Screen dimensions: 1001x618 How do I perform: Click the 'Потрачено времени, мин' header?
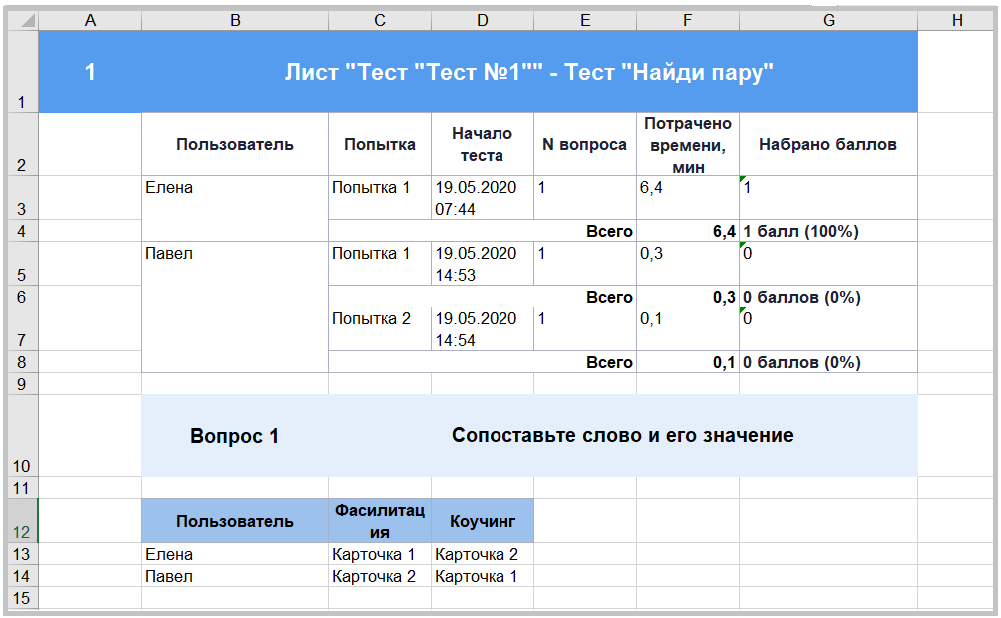(x=688, y=144)
